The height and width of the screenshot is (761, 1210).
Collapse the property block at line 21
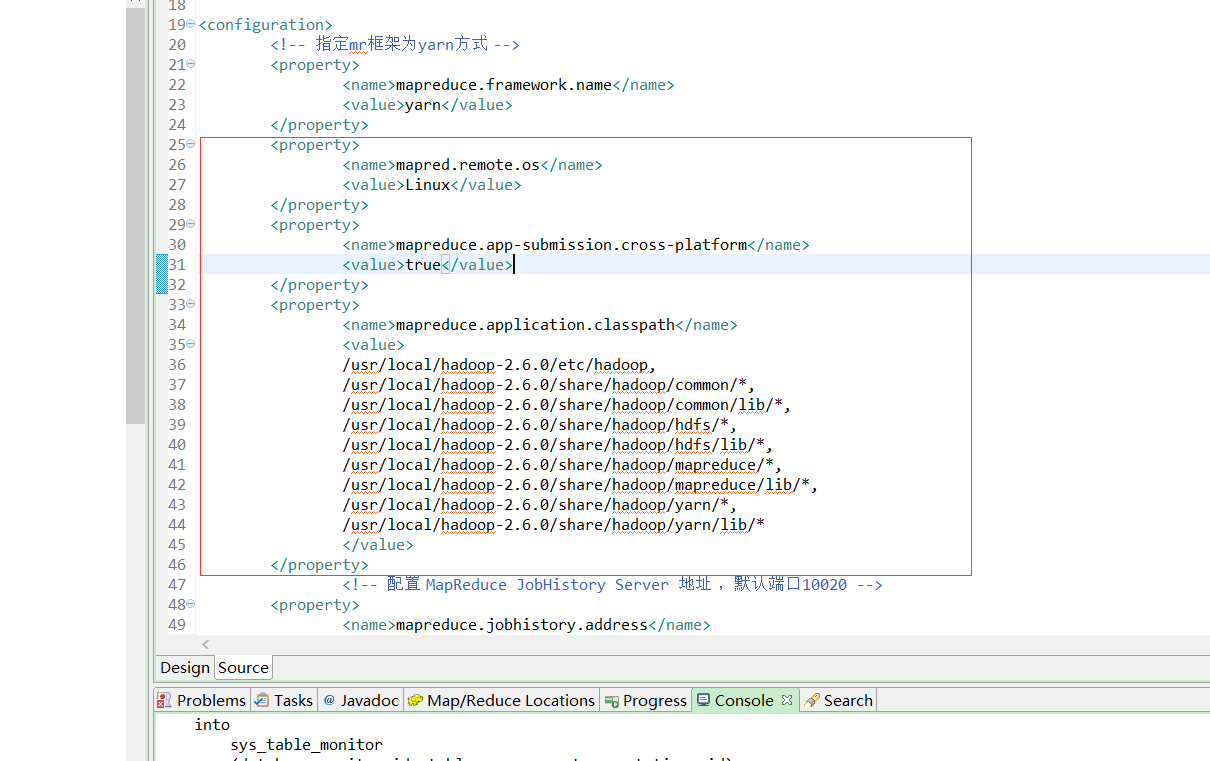[191, 64]
